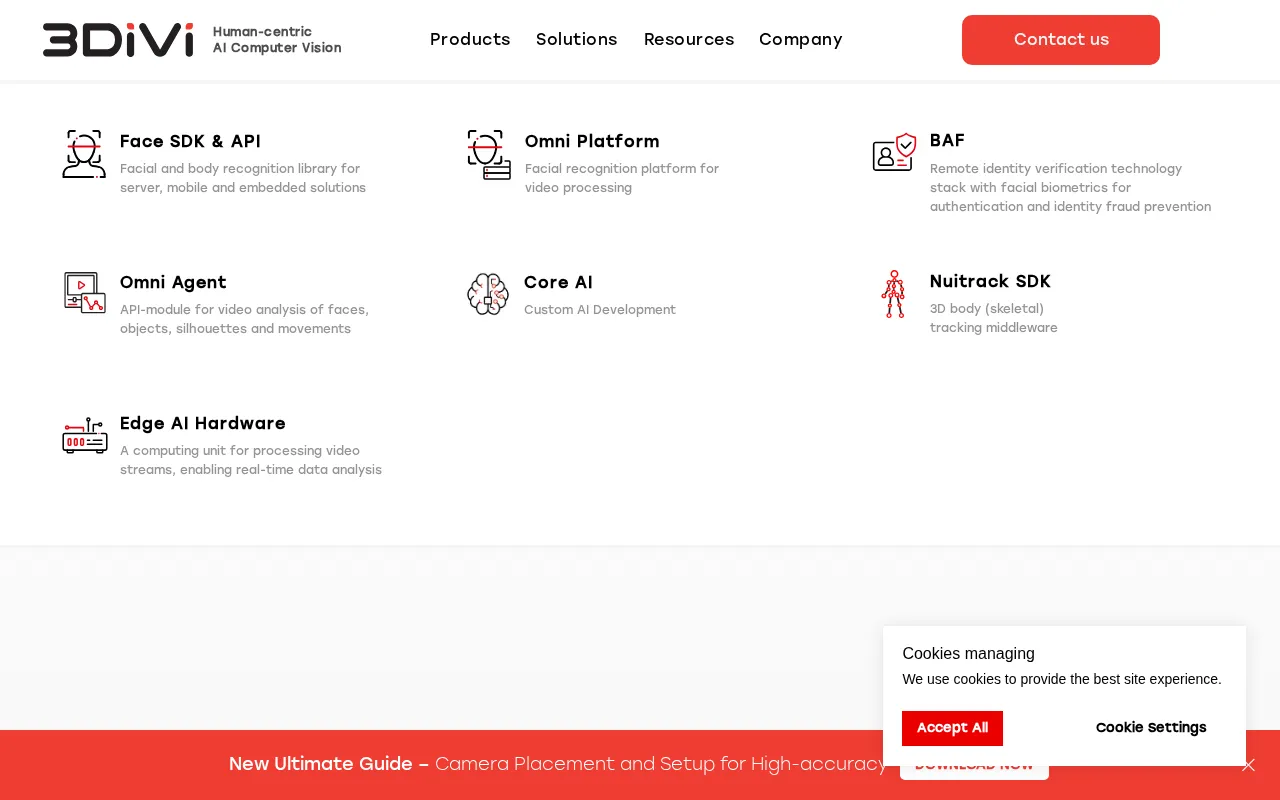Open Cookie Settings

(1151, 728)
